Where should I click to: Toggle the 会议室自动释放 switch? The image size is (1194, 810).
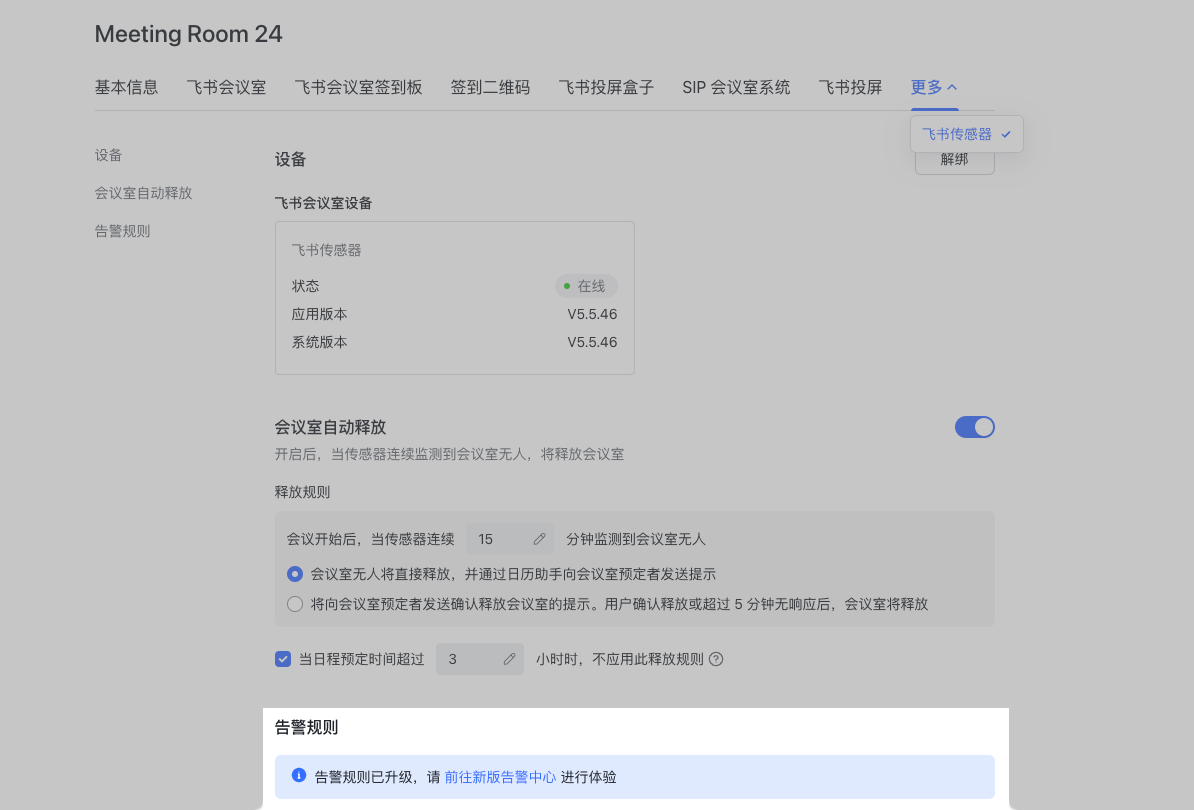pyautogui.click(x=975, y=427)
